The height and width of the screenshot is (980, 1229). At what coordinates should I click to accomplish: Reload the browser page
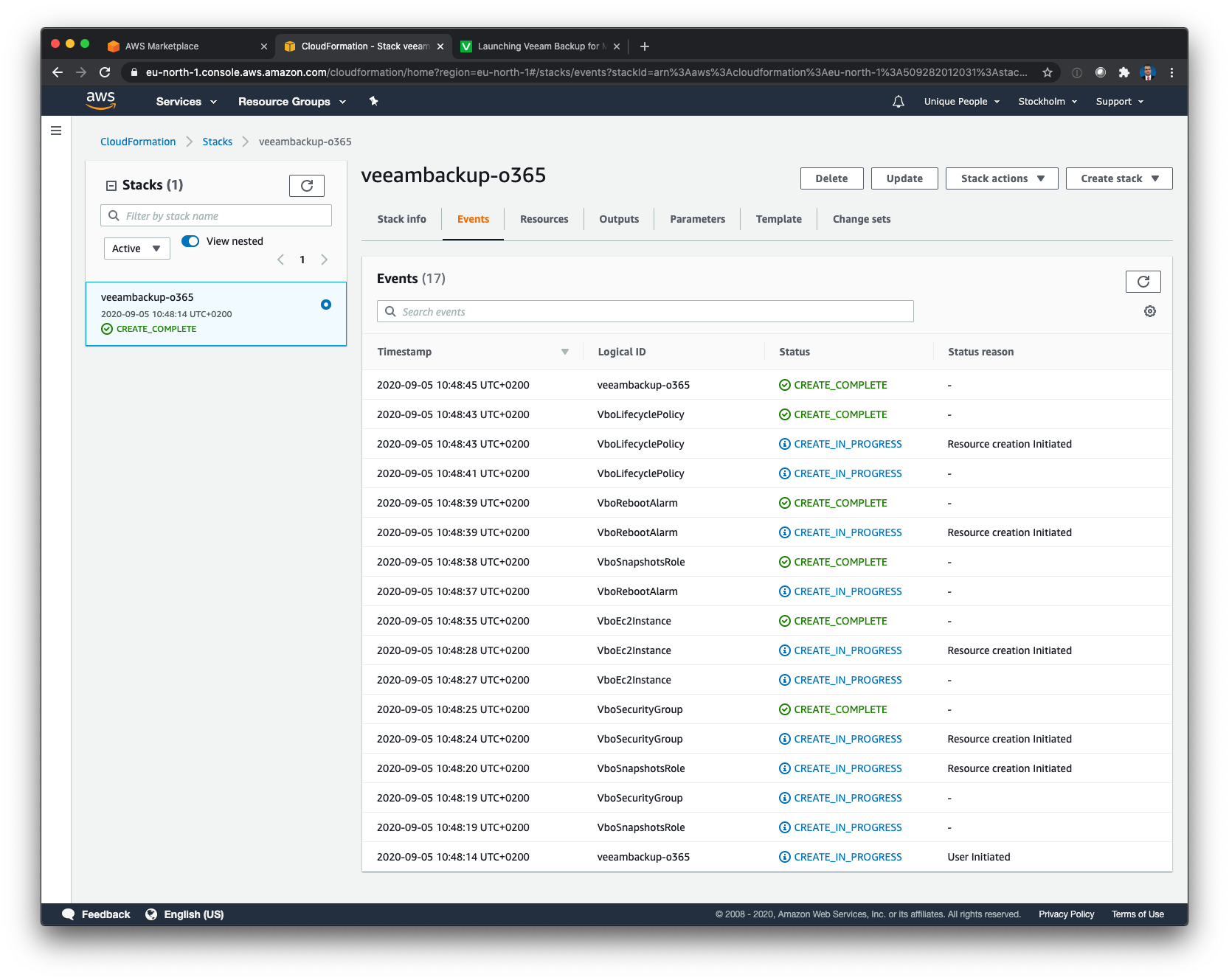pyautogui.click(x=105, y=72)
